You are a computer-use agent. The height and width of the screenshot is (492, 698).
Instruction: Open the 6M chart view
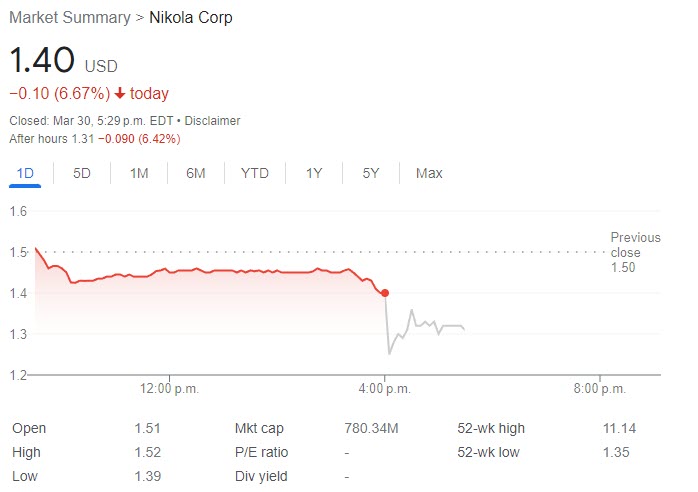[x=196, y=173]
